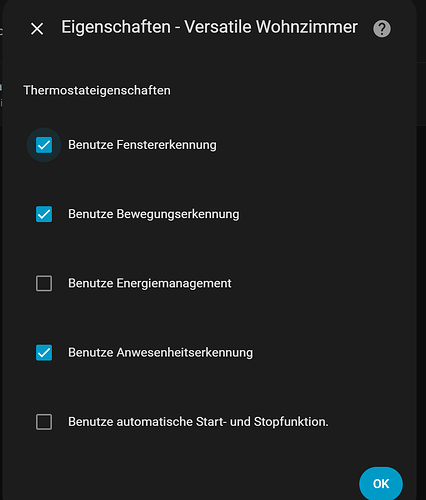Uncheck the Benutze Fenstererkennung checkbox
The height and width of the screenshot is (500, 426).
pyautogui.click(x=44, y=145)
